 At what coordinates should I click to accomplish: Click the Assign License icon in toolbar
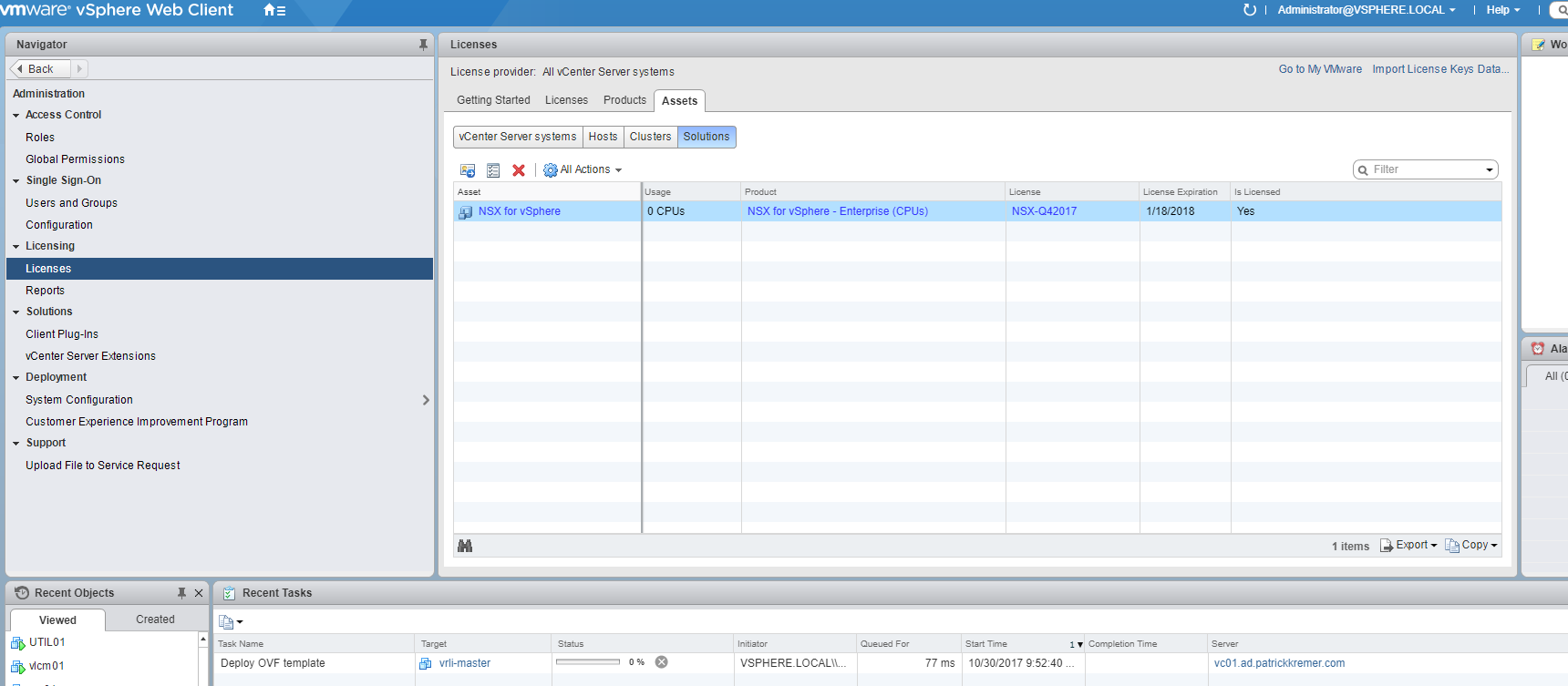[468, 170]
